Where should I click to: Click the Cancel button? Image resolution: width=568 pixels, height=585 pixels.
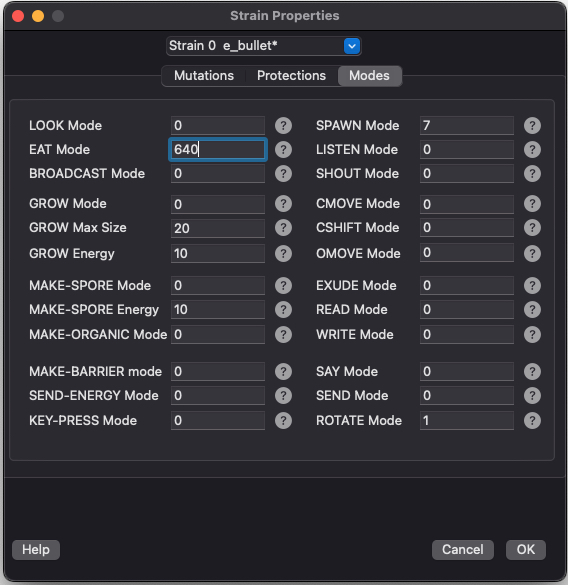coord(463,550)
